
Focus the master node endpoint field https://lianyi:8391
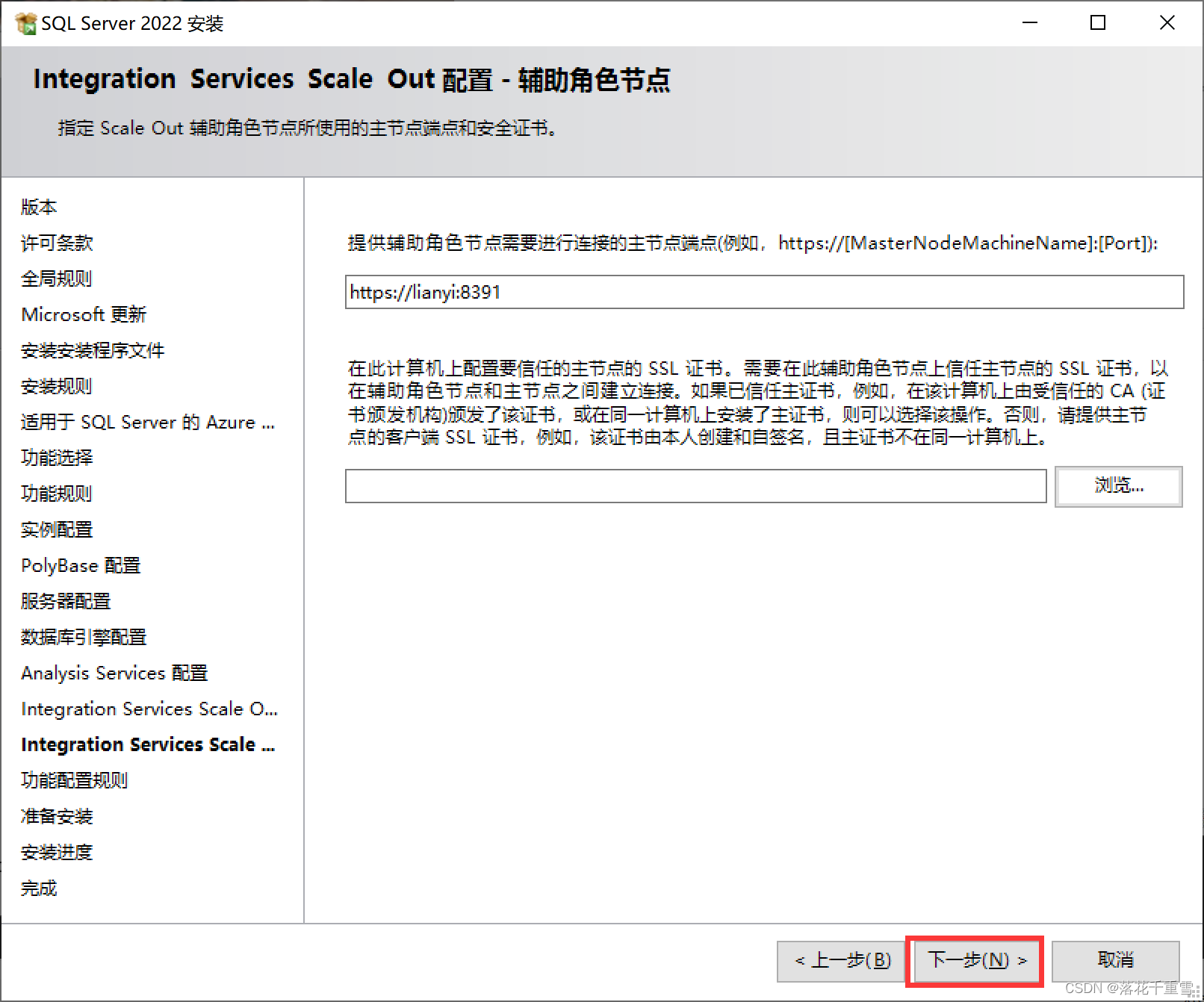764,292
